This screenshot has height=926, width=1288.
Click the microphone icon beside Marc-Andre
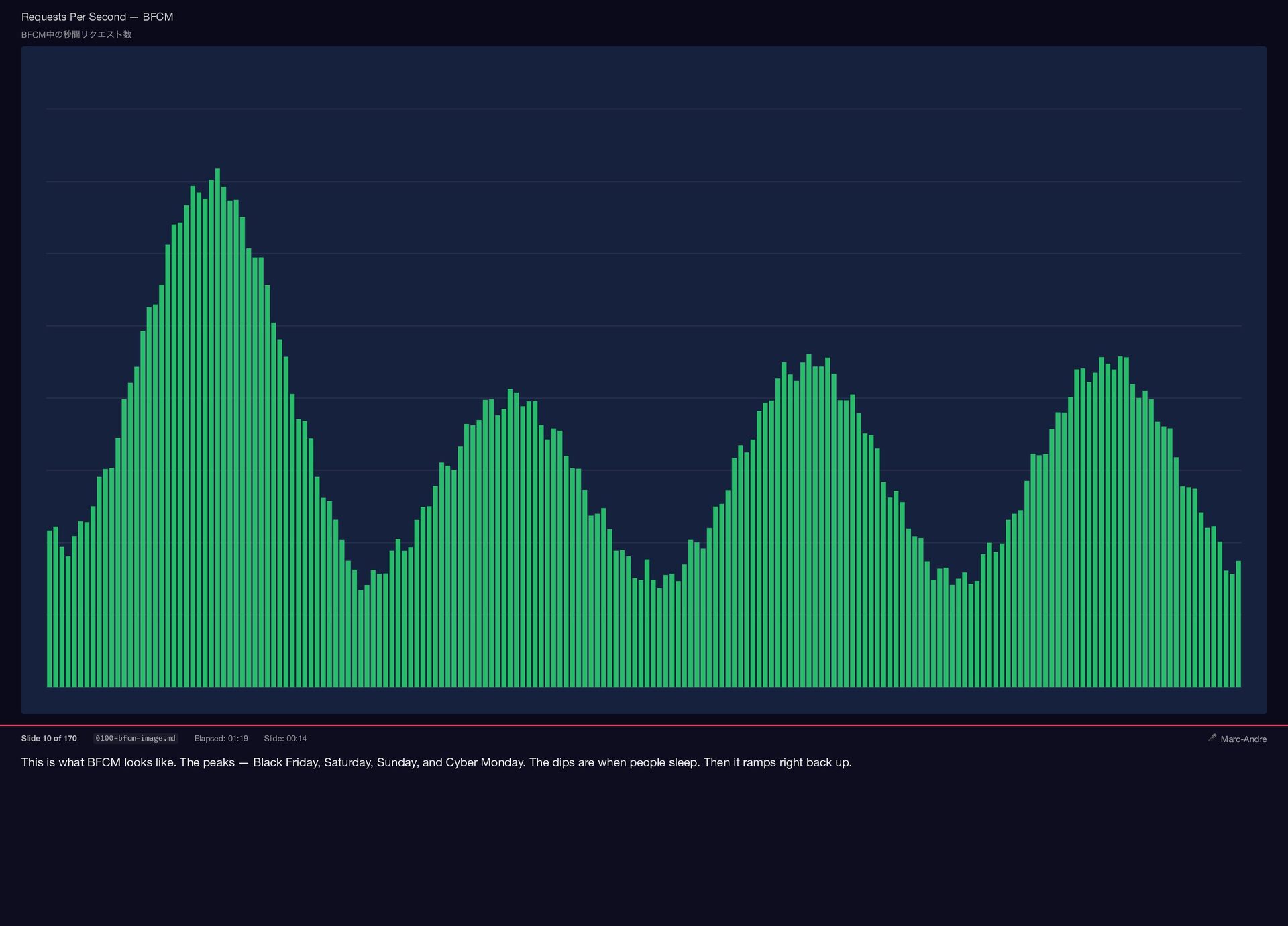[1212, 738]
